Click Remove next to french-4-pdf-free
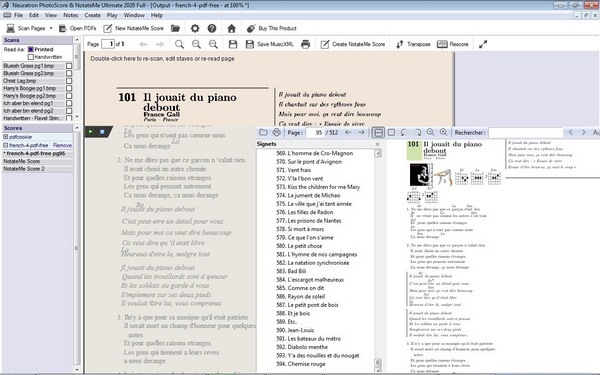Image resolution: width=600 pixels, height=375 pixels. click(x=62, y=145)
